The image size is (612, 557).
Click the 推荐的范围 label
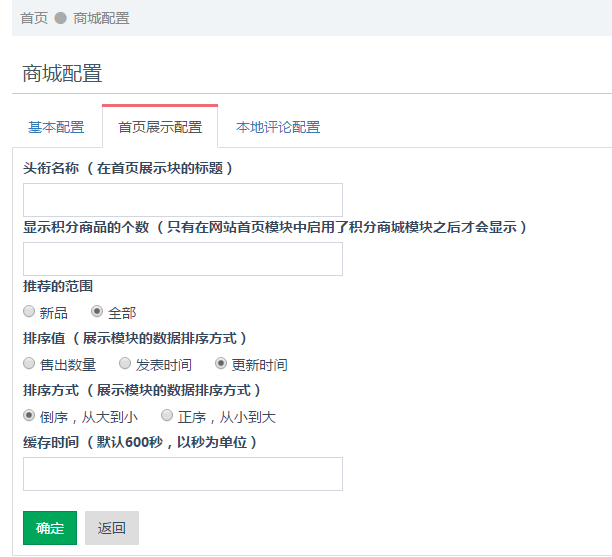[58, 286]
